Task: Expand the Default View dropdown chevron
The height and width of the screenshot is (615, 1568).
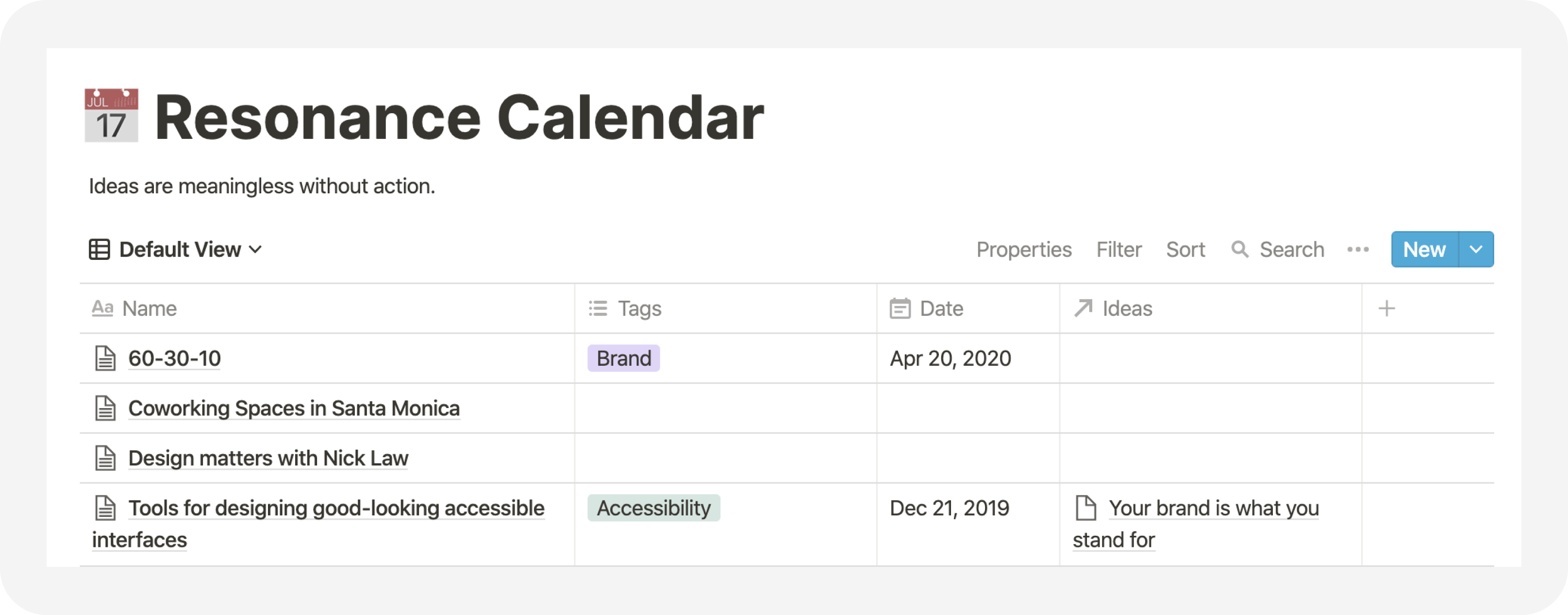Action: [x=256, y=250]
